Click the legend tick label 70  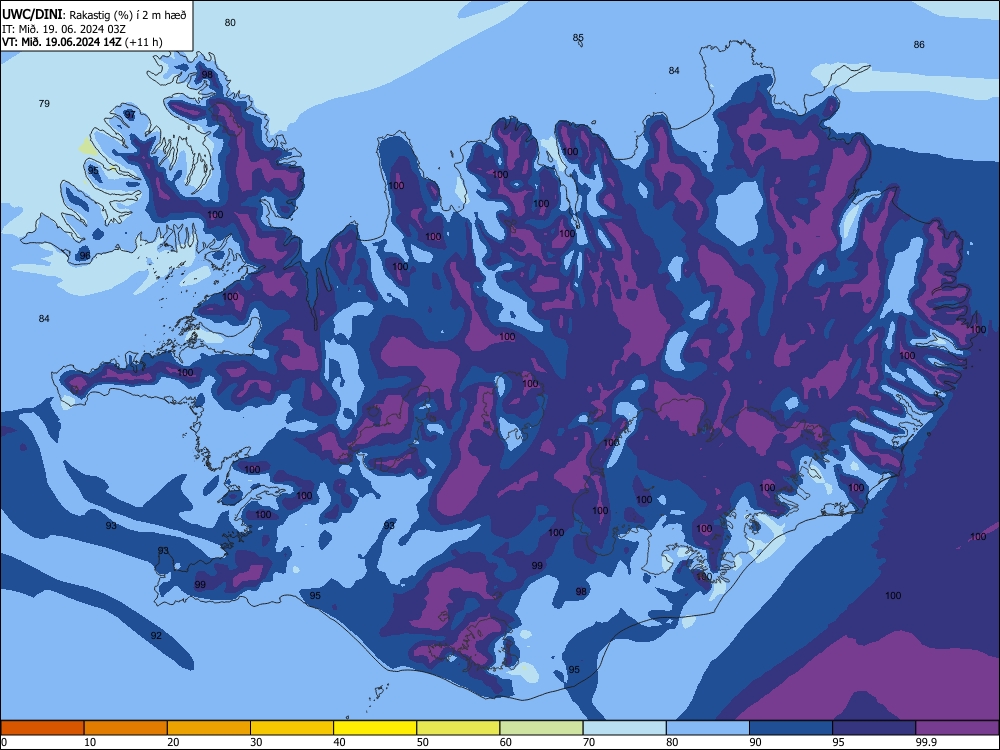589,742
